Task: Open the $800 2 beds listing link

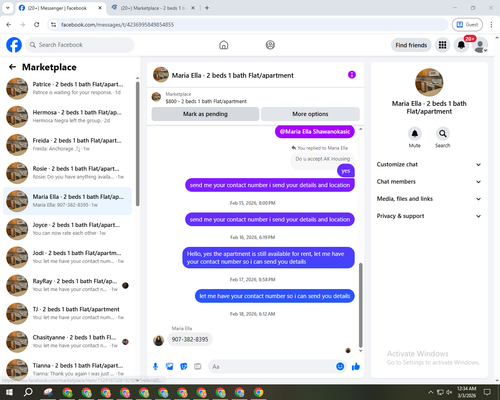Action: [x=206, y=101]
